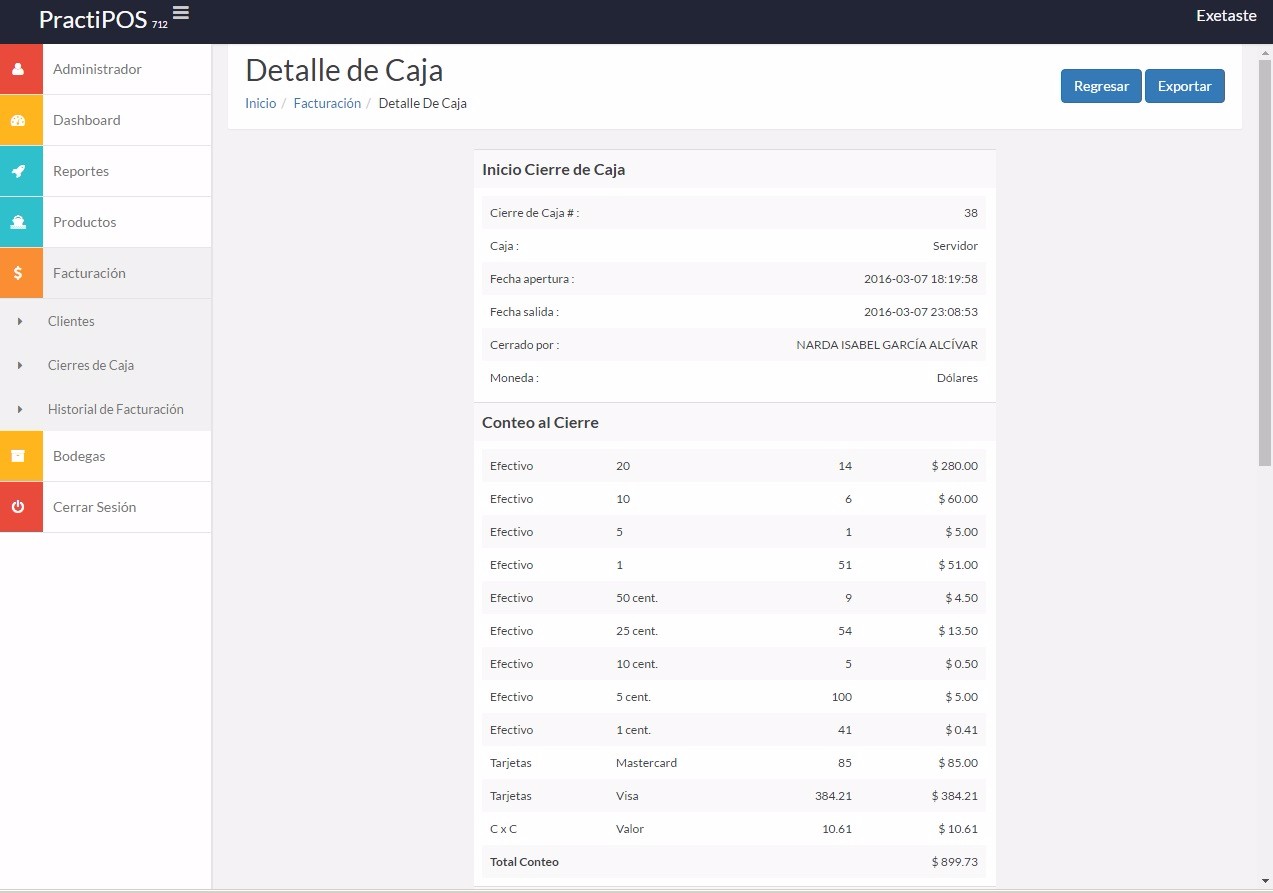Click the $ 10.61 amount

pyautogui.click(x=958, y=829)
